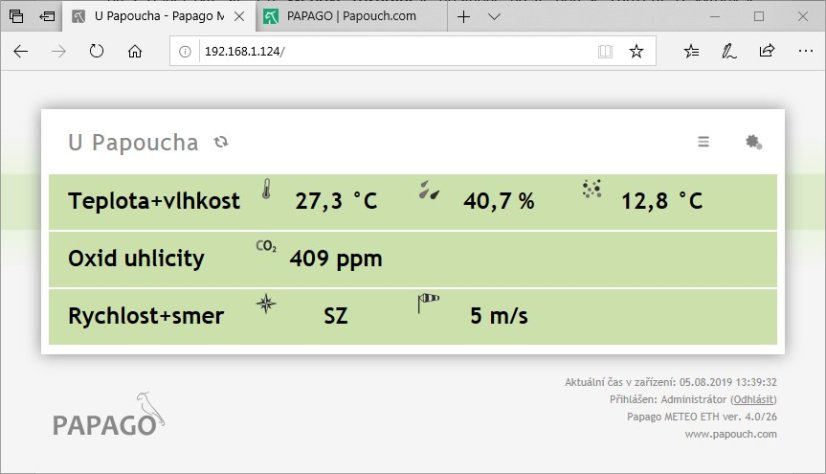The height and width of the screenshot is (474, 826).
Task: Close the U Papoucha tab
Action: click(239, 16)
